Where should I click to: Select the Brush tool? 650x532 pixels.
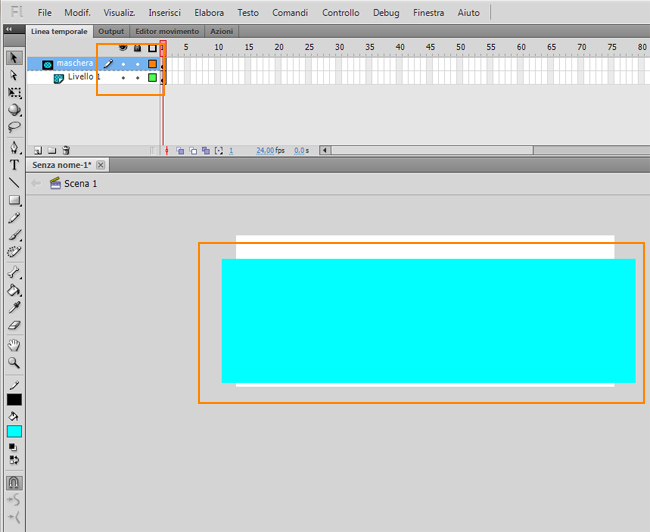14,235
